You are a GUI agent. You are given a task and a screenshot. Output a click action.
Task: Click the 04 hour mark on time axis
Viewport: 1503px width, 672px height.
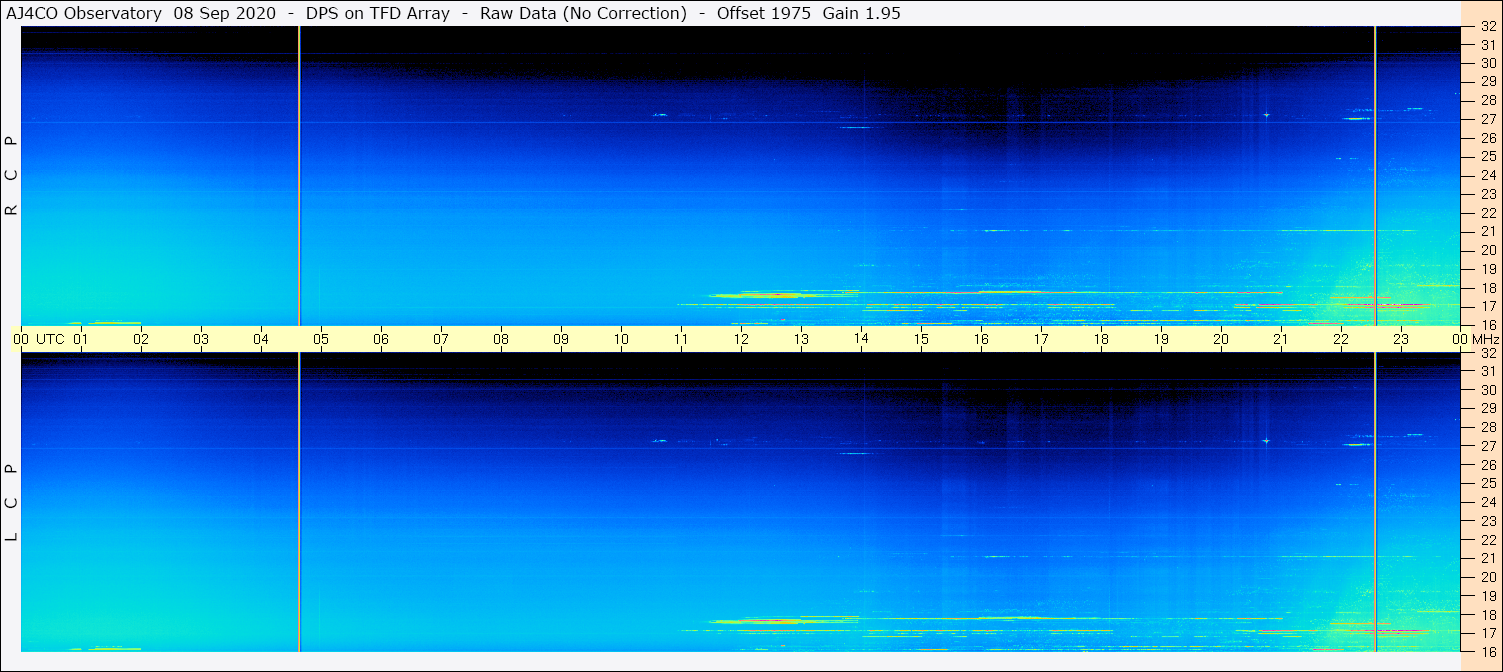click(261, 339)
